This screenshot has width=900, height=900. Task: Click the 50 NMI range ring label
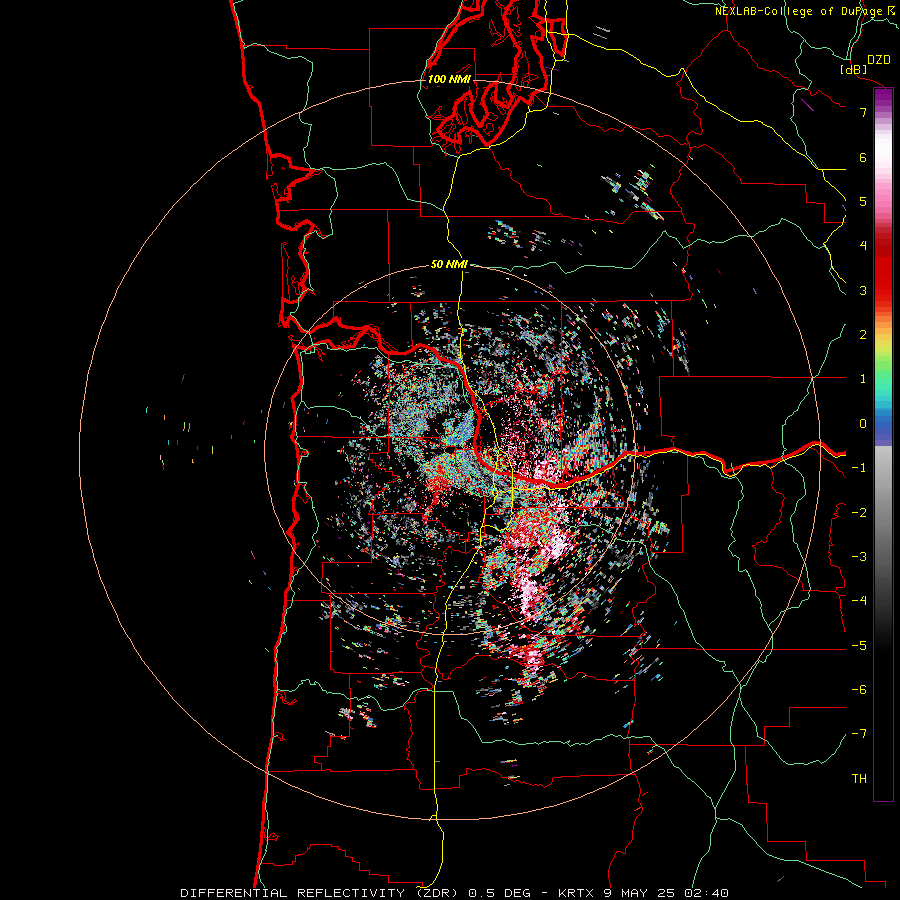pos(449,265)
